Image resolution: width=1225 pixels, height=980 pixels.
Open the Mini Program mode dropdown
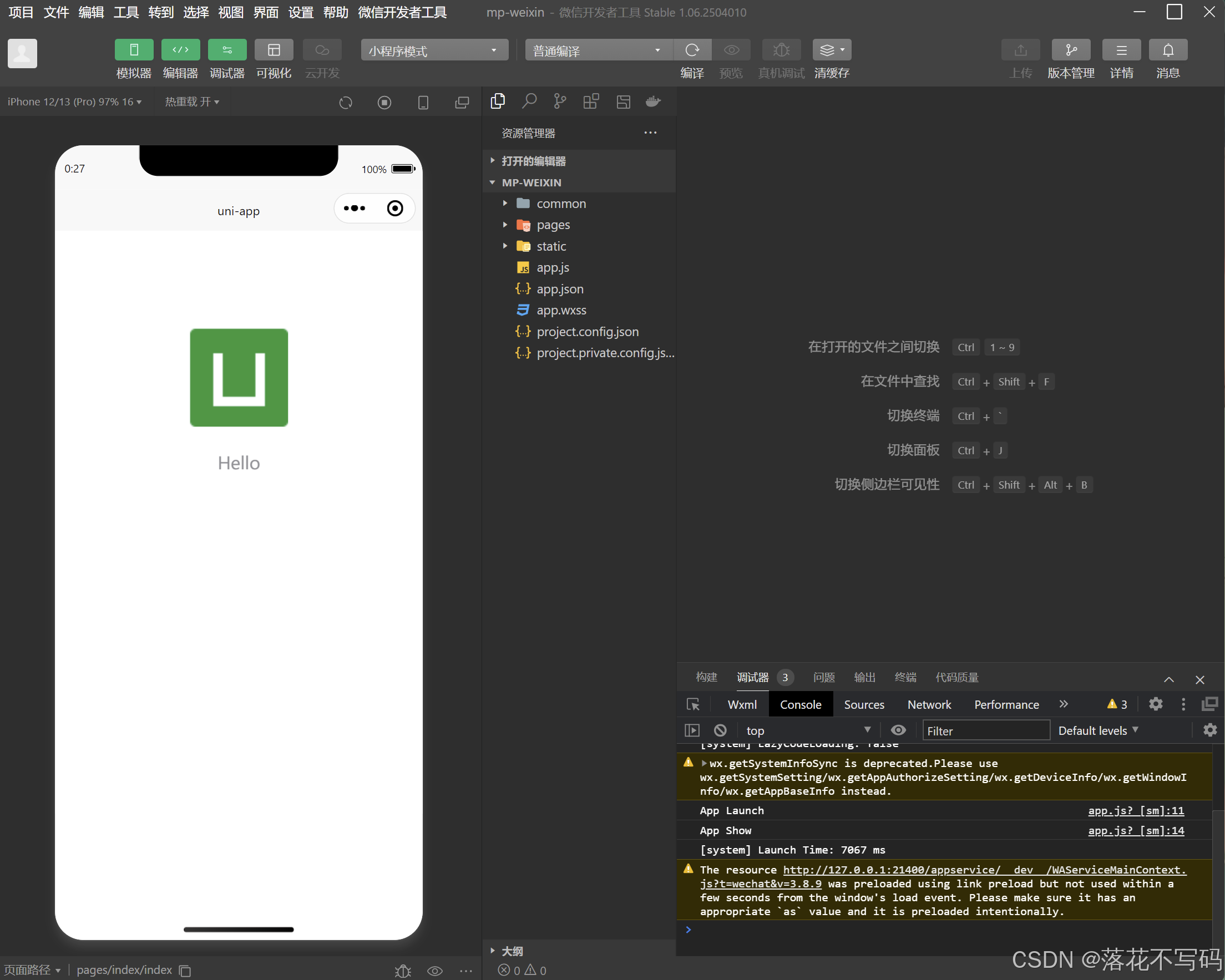(x=433, y=50)
